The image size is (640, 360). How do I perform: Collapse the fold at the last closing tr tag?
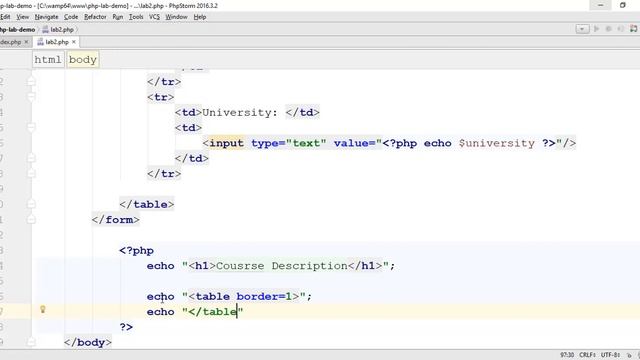[x=31, y=173]
